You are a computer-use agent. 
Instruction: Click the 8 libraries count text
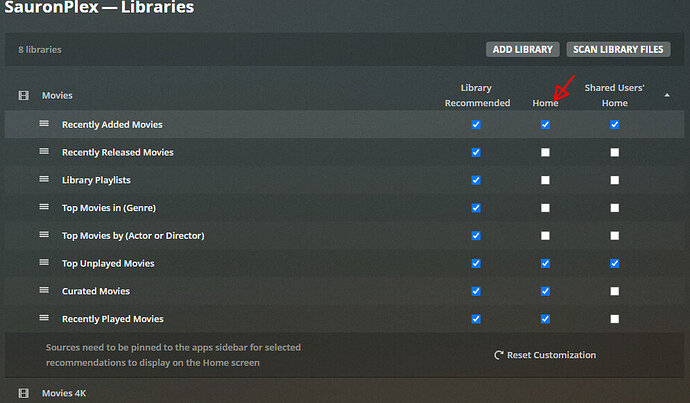coord(40,49)
